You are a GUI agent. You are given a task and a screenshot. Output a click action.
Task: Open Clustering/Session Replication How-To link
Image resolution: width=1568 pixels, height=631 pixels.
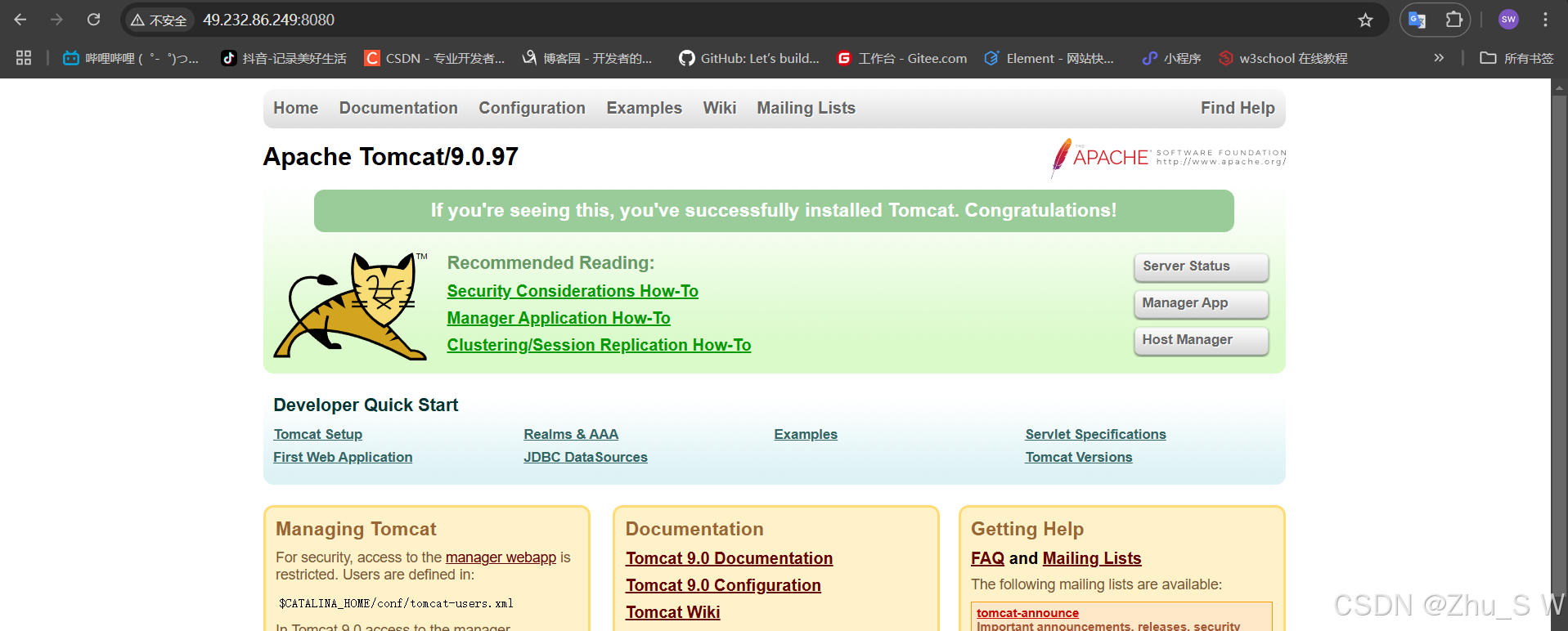599,345
